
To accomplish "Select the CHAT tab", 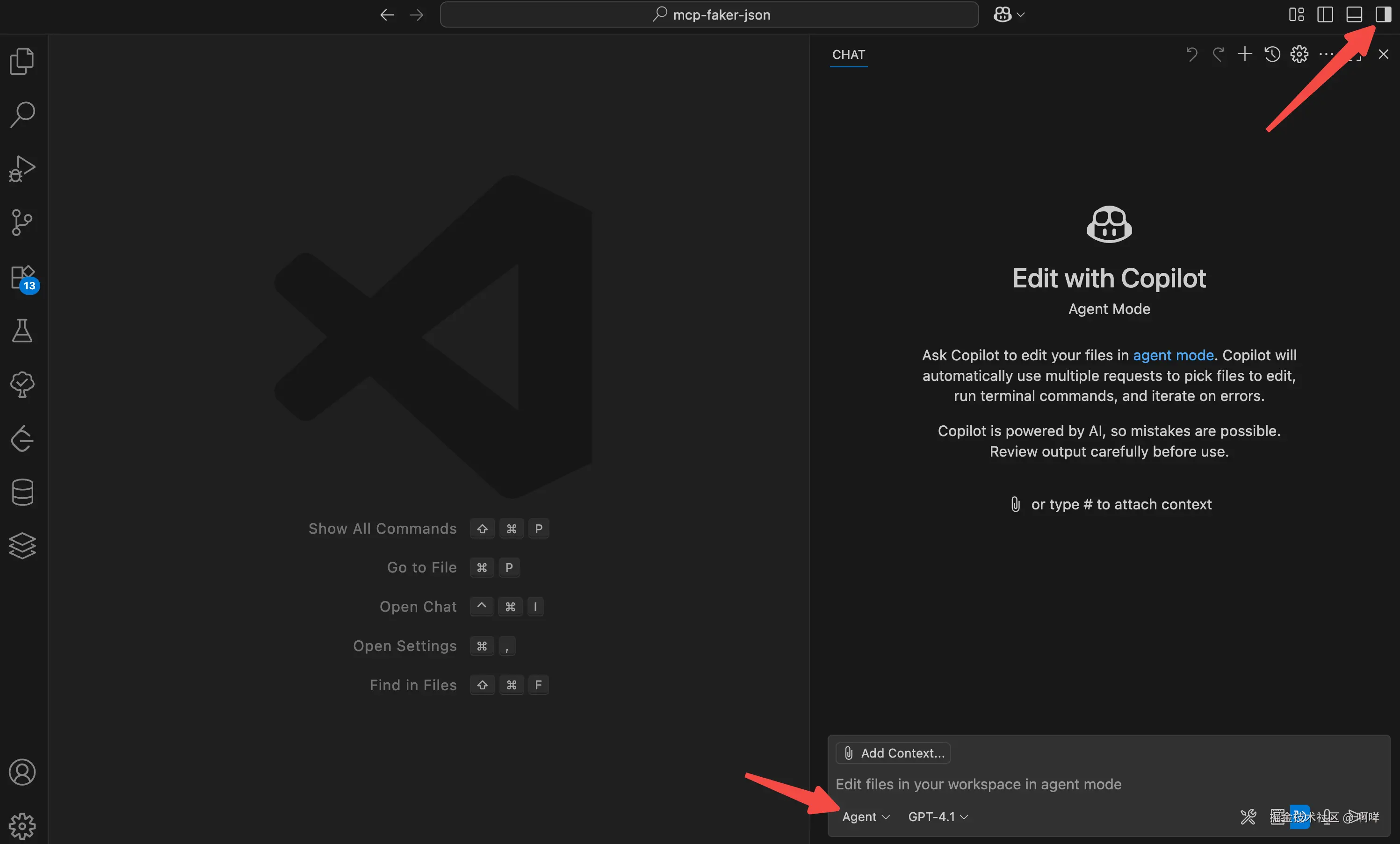I will pyautogui.click(x=848, y=55).
